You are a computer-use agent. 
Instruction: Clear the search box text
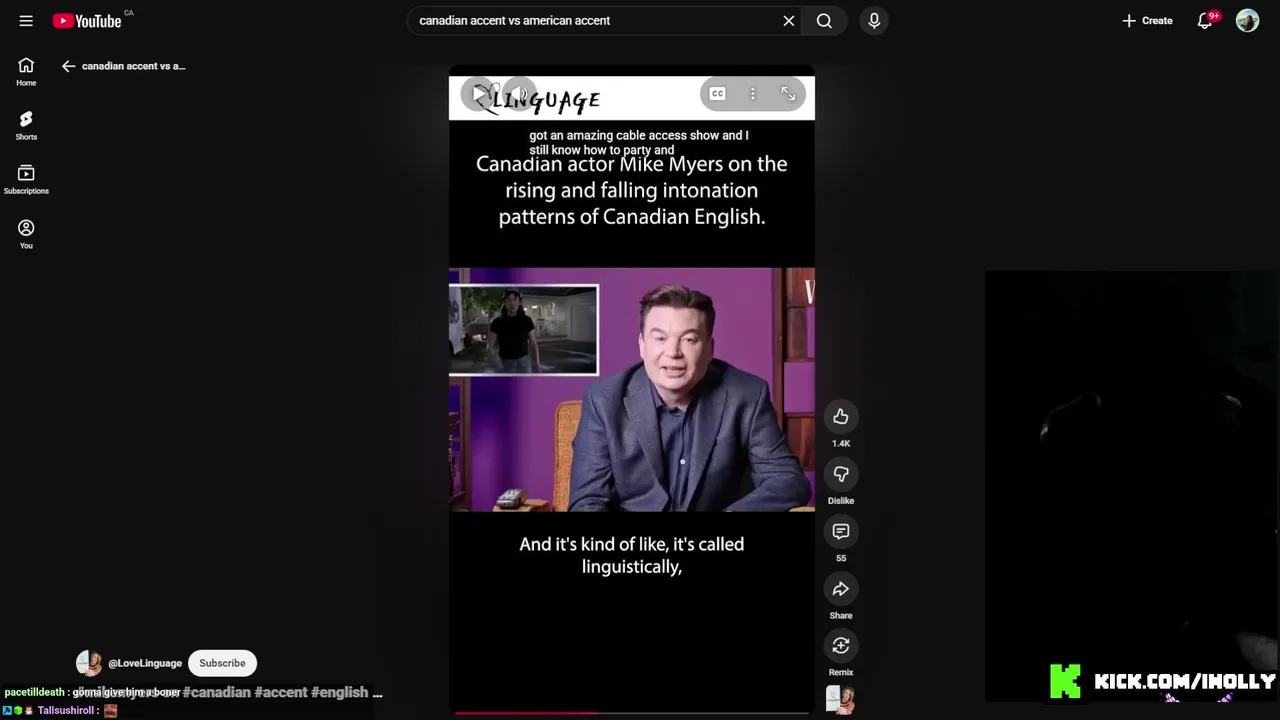pos(789,21)
